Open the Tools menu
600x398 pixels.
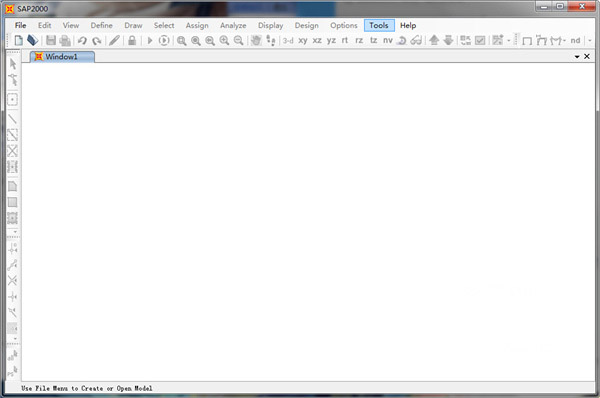[379, 25]
